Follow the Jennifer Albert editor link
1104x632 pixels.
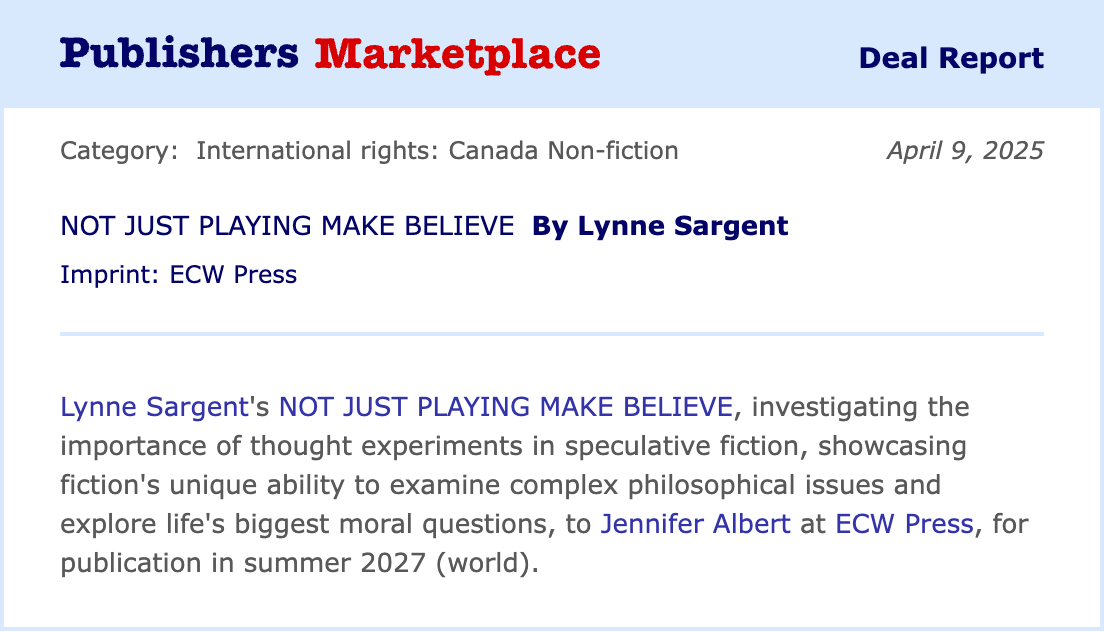click(695, 523)
